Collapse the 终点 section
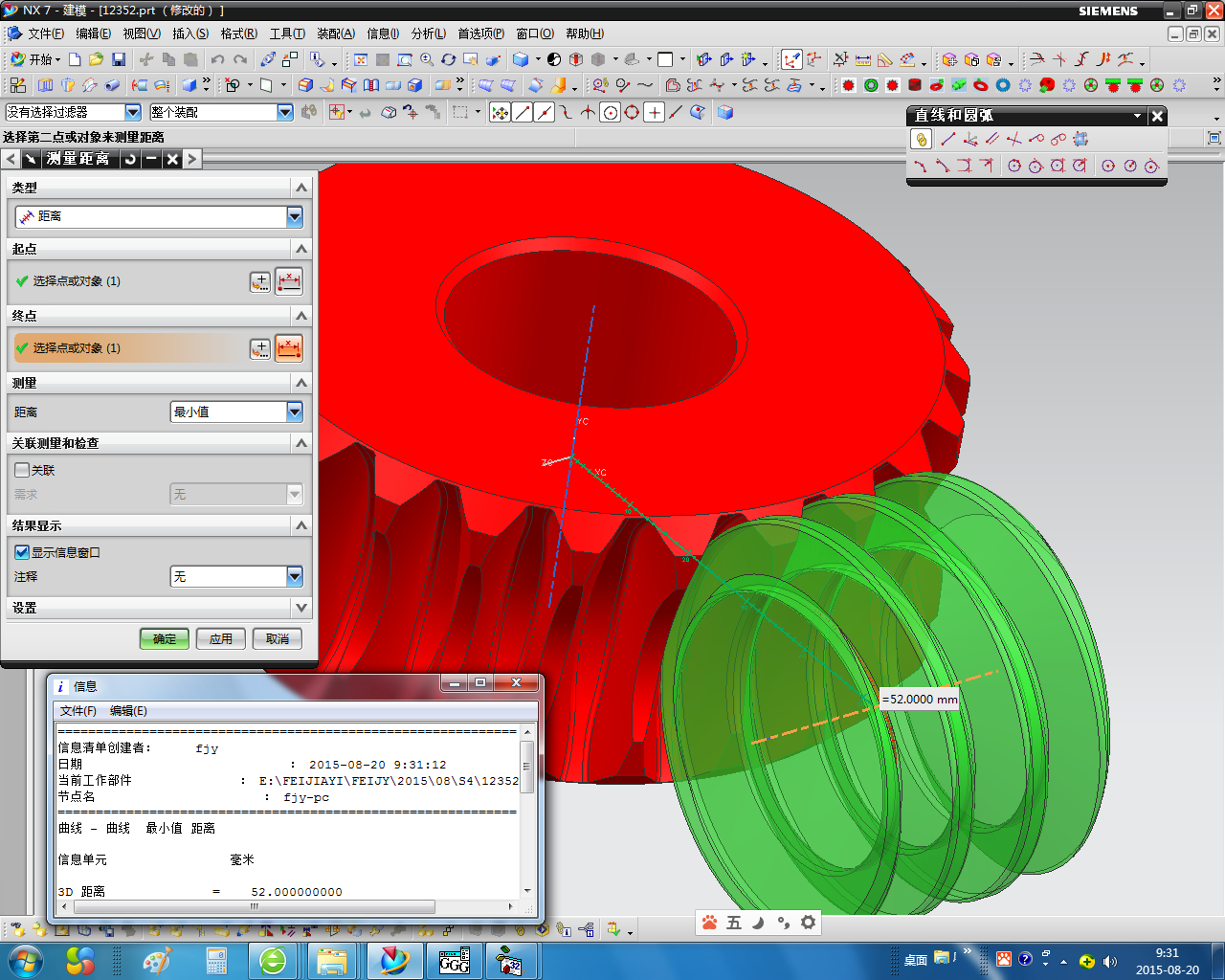 (x=301, y=316)
